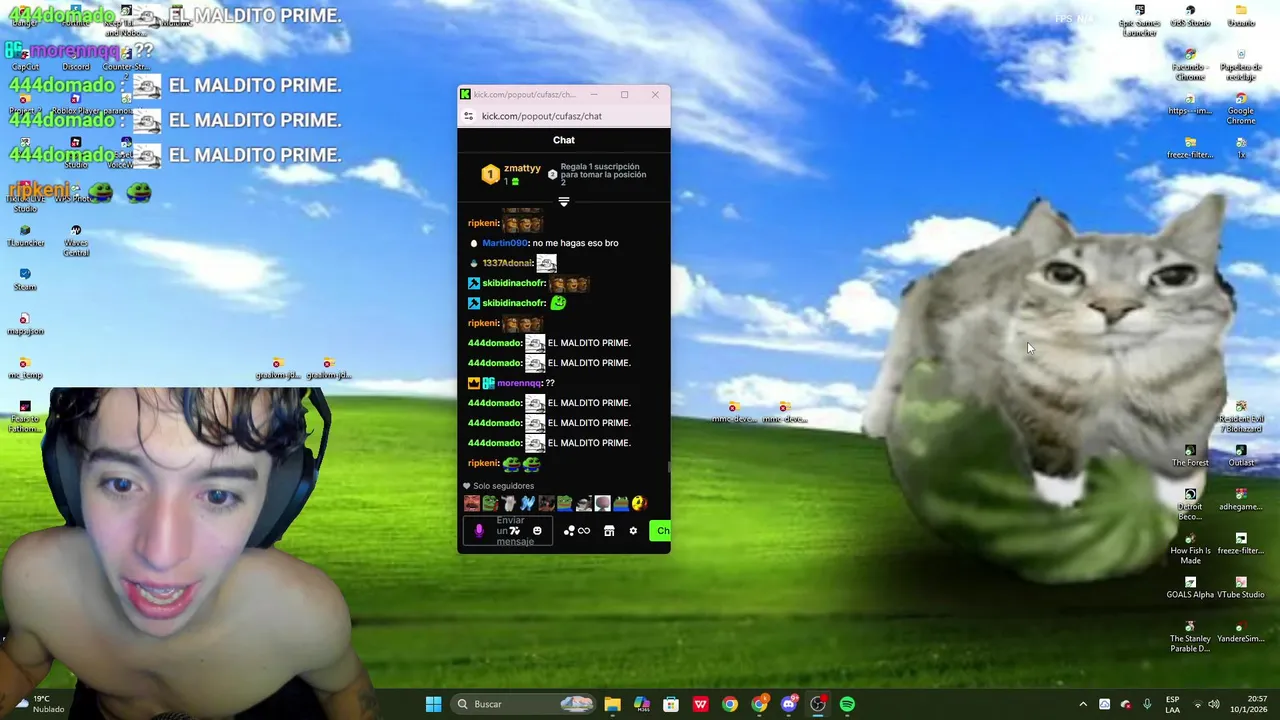
Task: Open the chat shop storefront icon
Action: [609, 531]
